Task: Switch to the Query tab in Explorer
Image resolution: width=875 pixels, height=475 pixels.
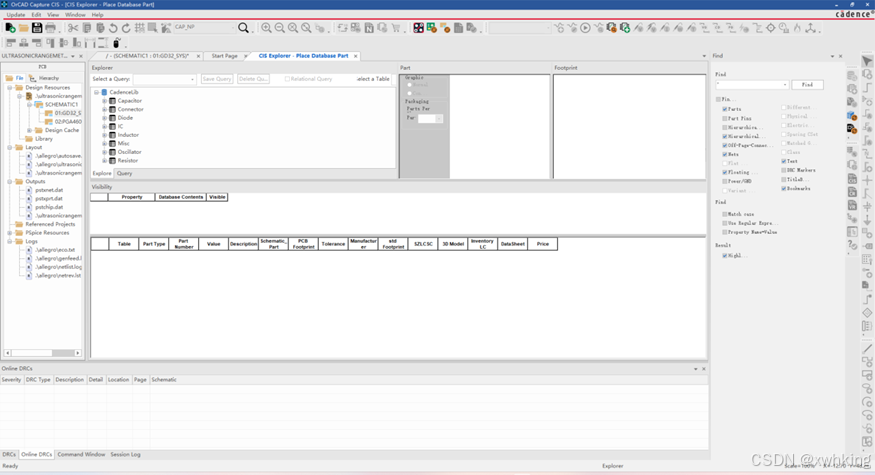Action: pos(124,174)
